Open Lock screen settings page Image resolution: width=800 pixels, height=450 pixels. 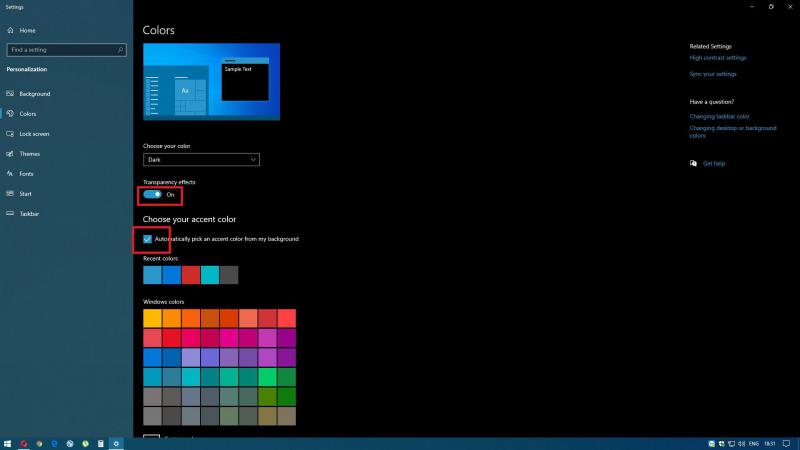click(34, 134)
